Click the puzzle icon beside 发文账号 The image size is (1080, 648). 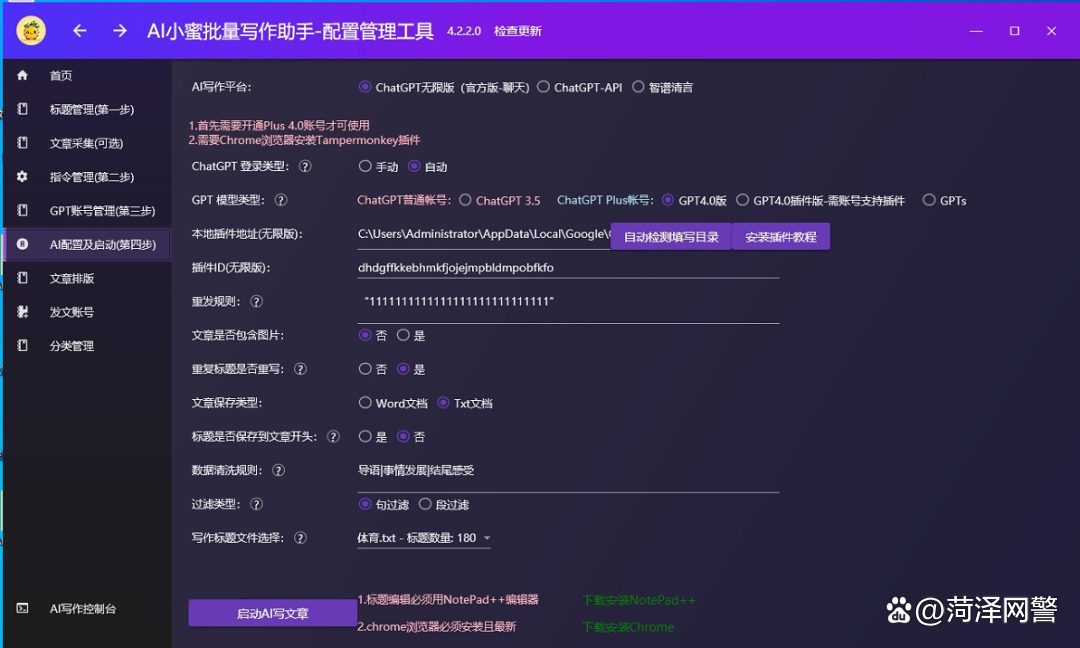23,311
